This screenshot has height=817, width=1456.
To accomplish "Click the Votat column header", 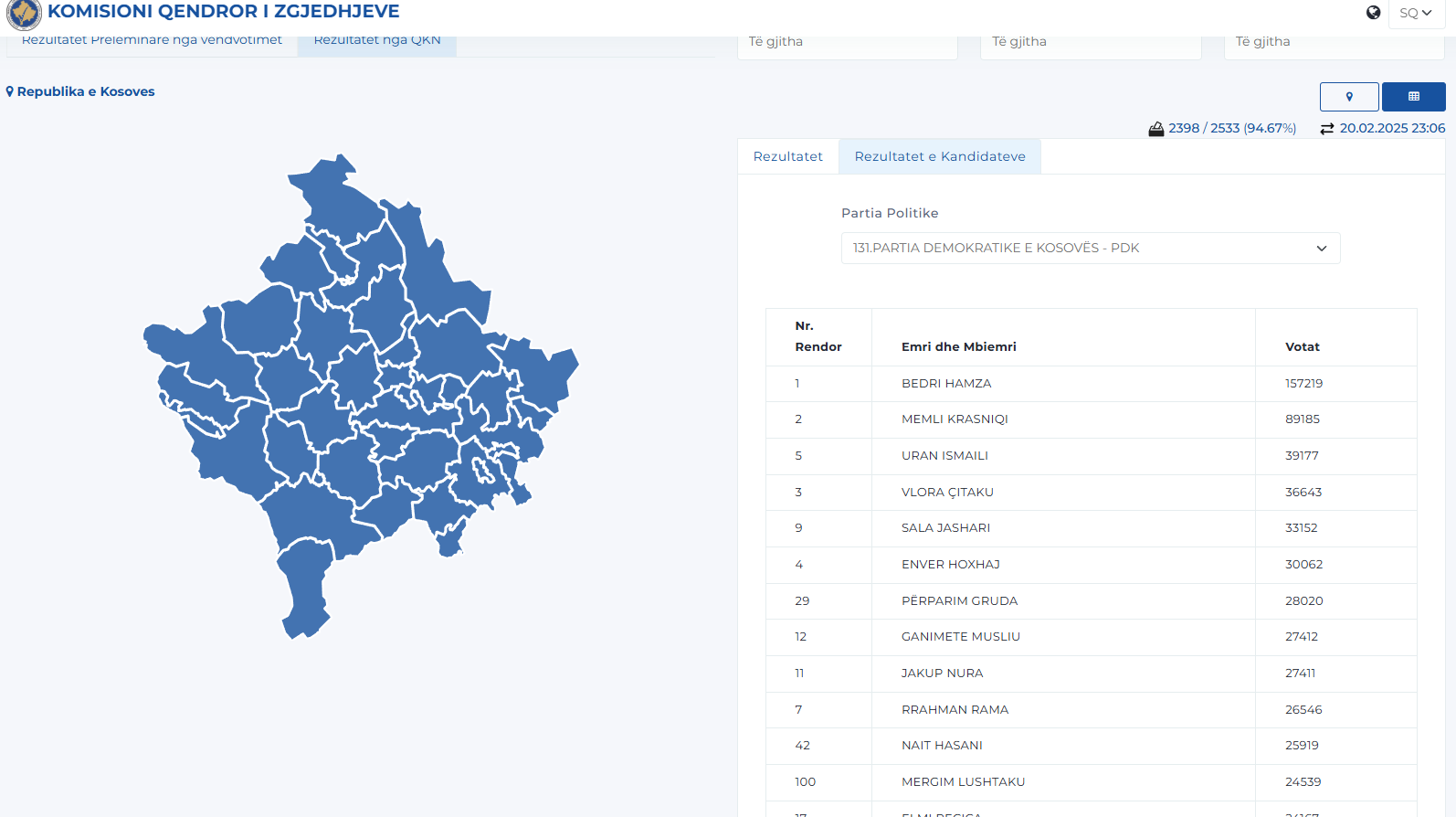I will click(x=1302, y=346).
